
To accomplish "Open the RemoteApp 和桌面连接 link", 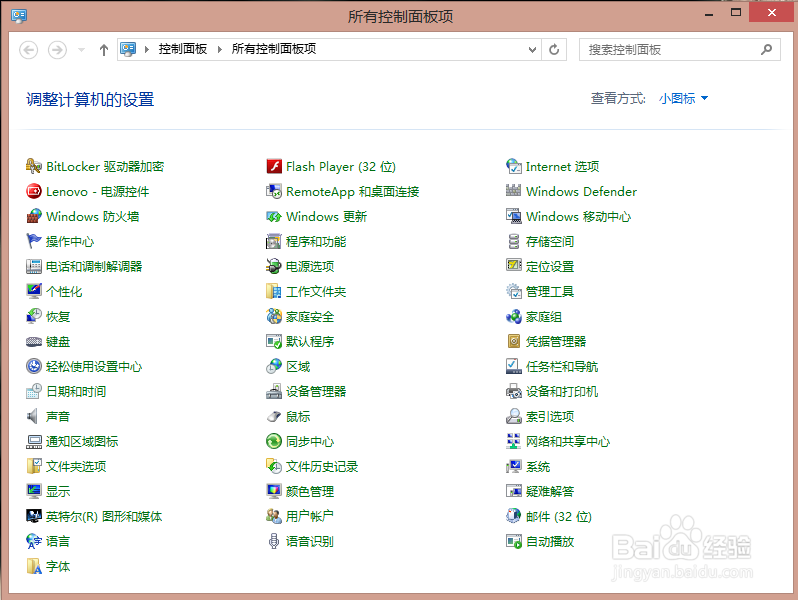I will 352,191.
